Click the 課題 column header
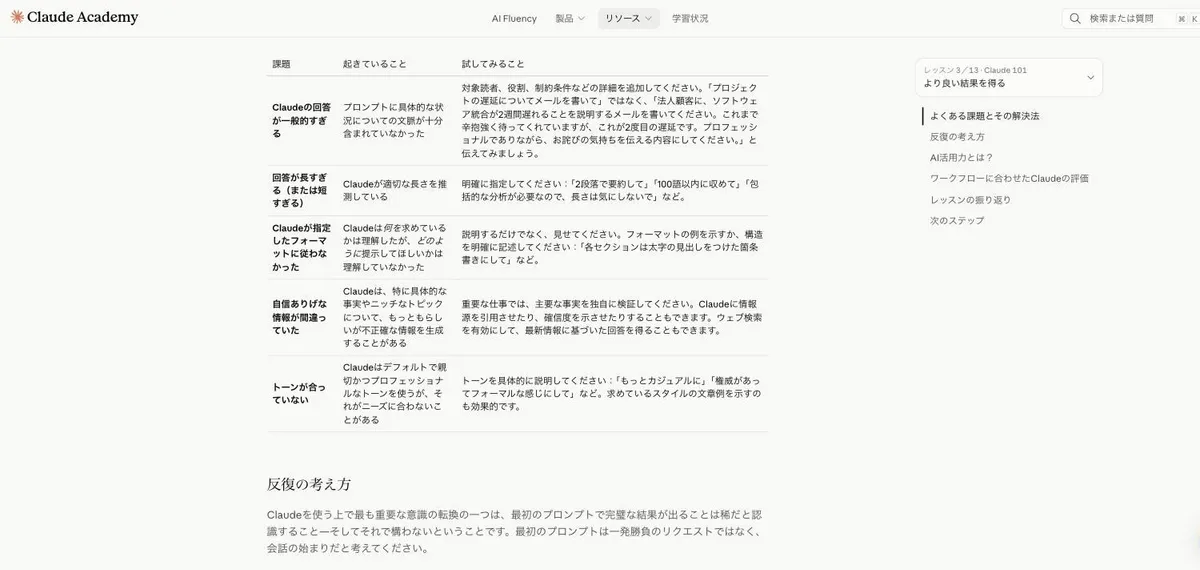The width and height of the screenshot is (1200, 570). coord(282,64)
